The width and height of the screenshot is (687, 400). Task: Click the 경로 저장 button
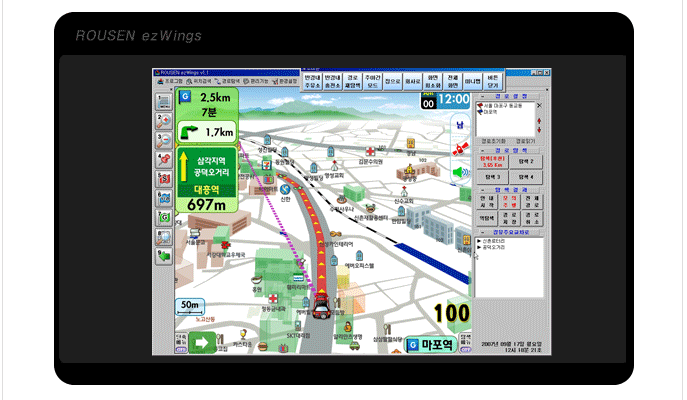point(510,218)
